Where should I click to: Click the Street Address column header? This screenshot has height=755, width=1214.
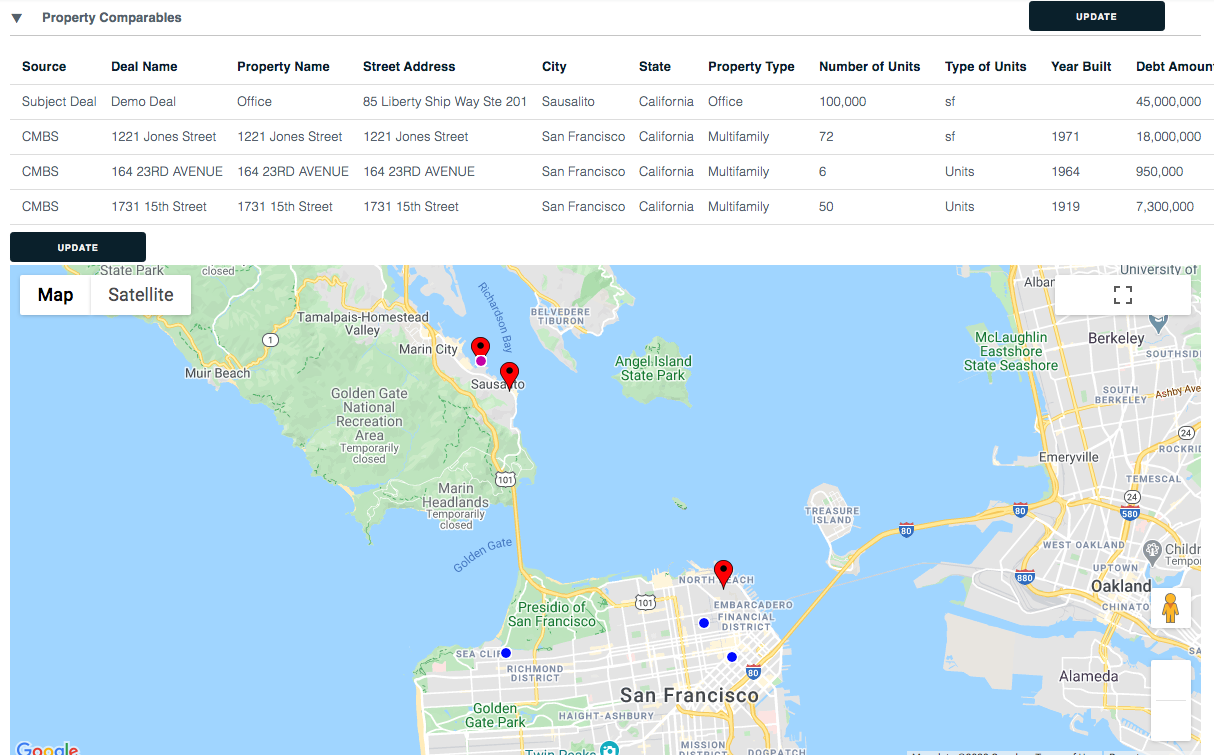409,67
